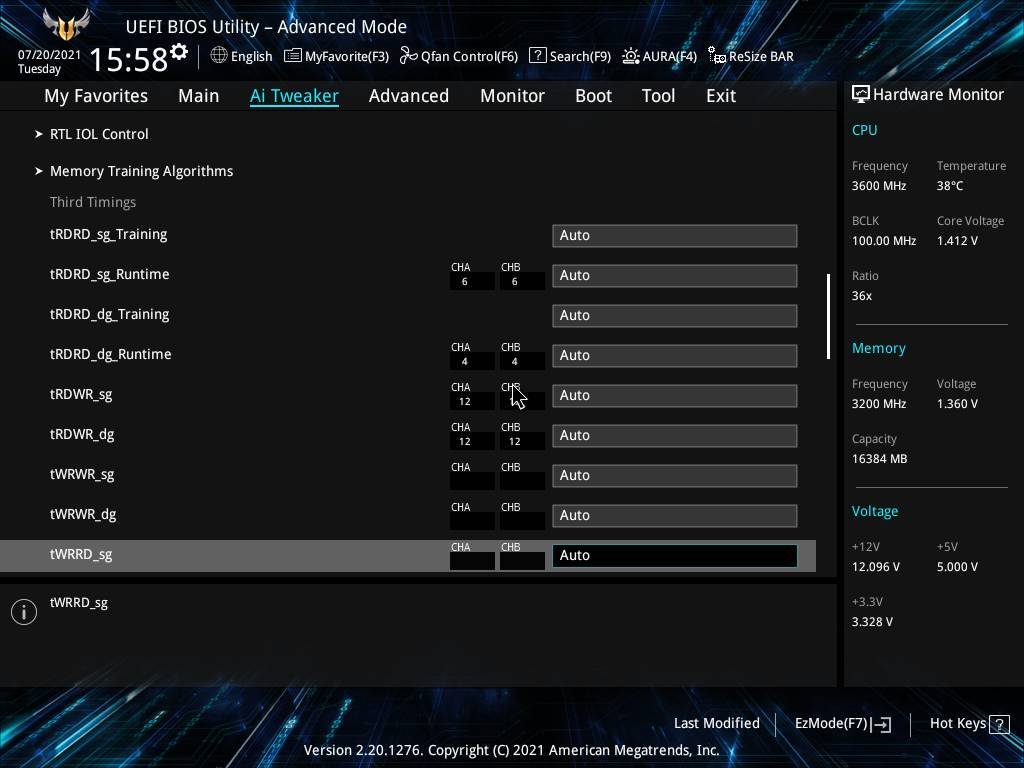Open the Monitor tab
This screenshot has width=1024, height=768.
(x=512, y=96)
